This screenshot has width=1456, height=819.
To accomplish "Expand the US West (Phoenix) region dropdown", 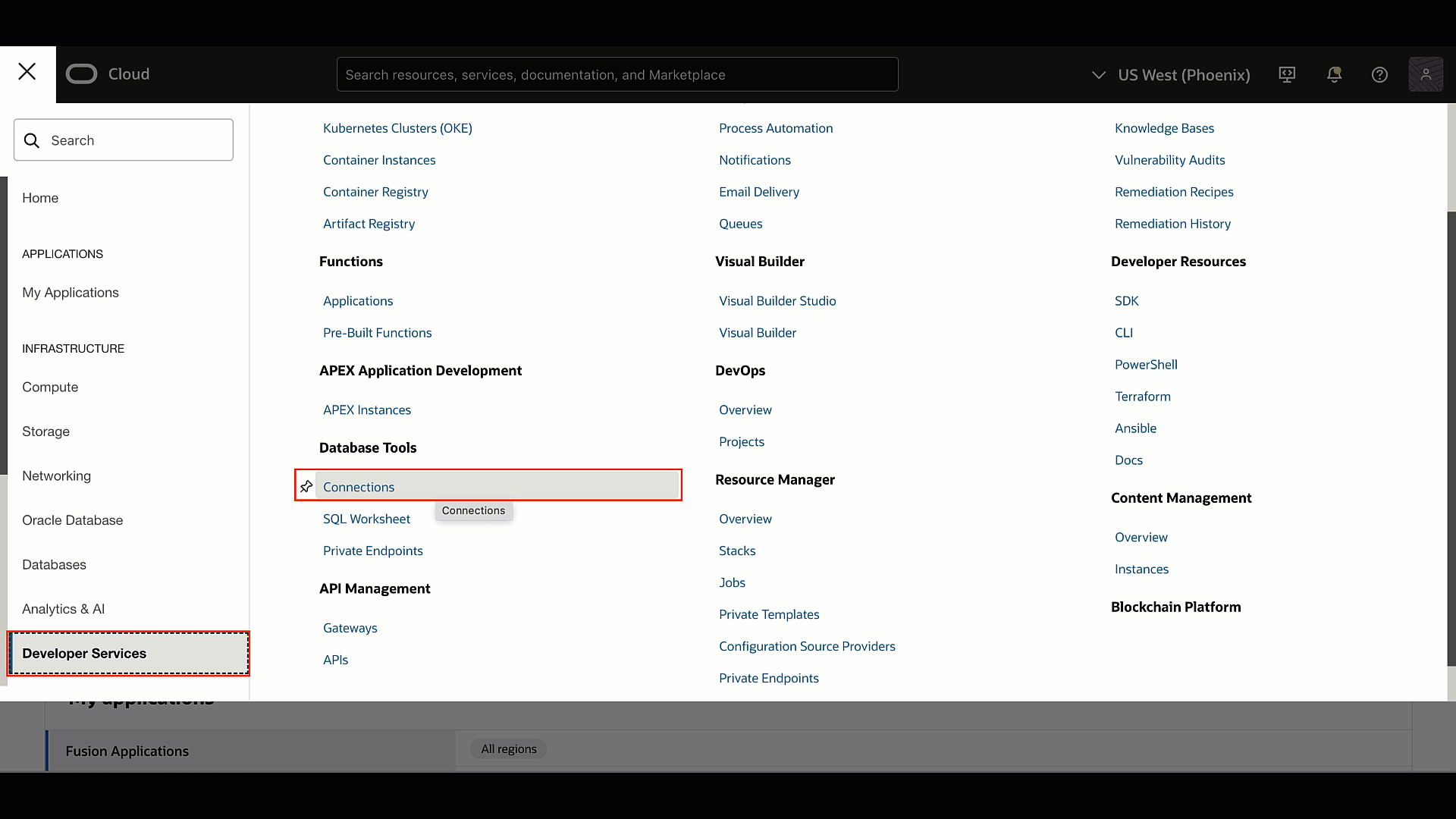I will (1183, 75).
